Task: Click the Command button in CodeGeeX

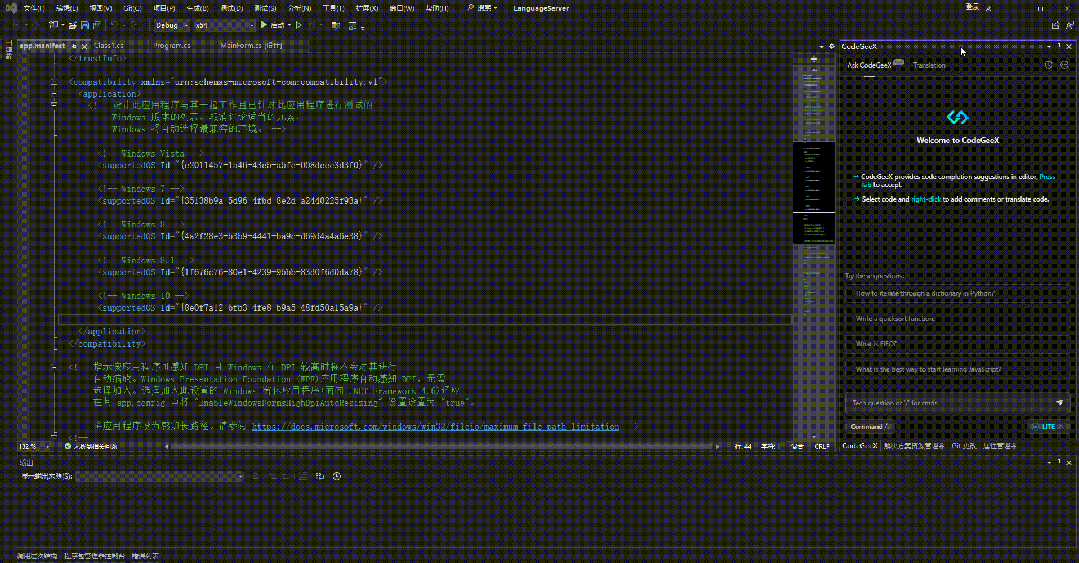Action: 869,427
